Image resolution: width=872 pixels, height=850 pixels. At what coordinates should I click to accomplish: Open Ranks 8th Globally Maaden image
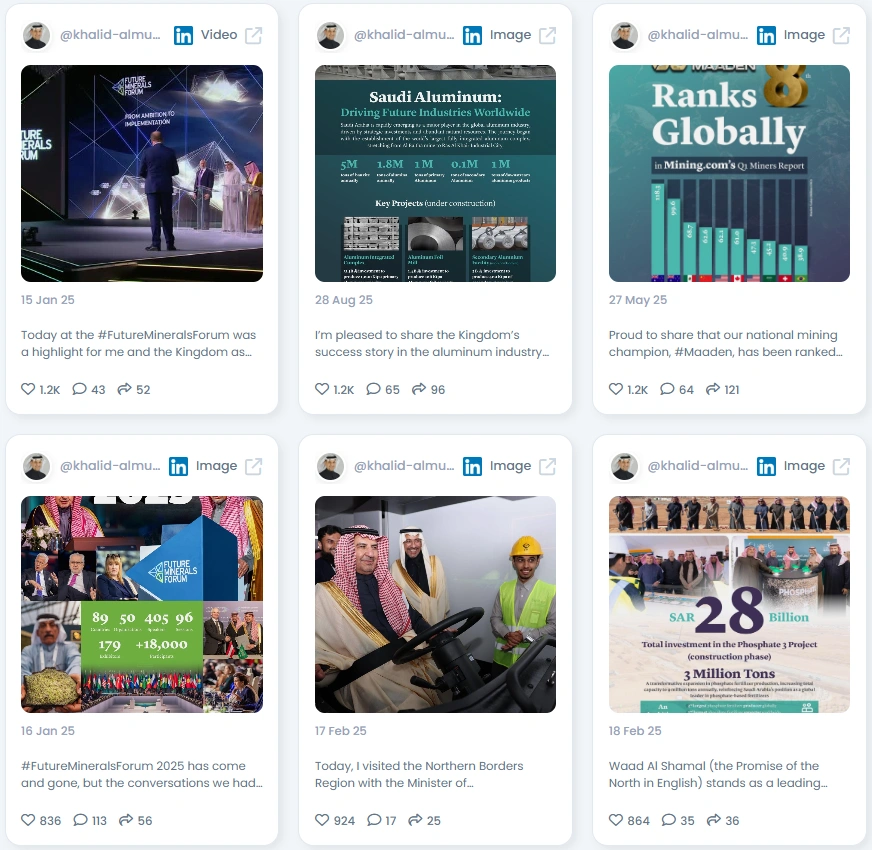click(729, 174)
